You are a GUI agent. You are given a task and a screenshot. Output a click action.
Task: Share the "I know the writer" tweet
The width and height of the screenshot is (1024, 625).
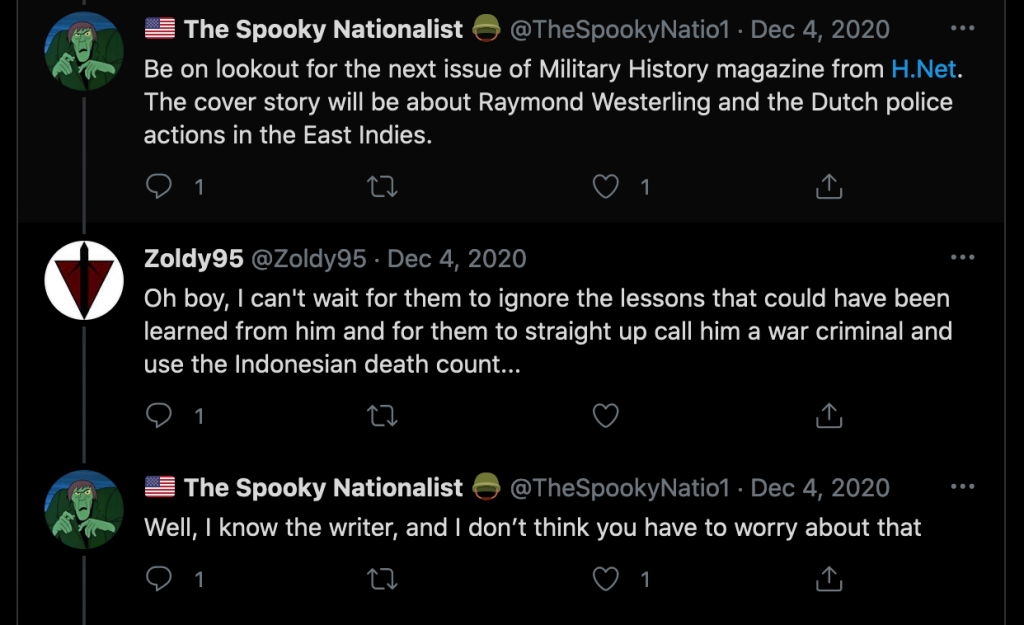click(x=829, y=578)
